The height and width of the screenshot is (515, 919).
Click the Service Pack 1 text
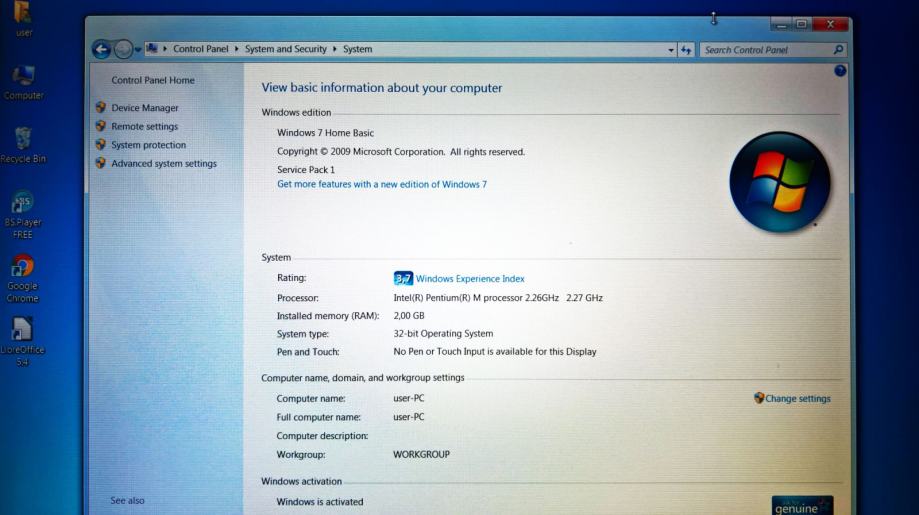click(306, 170)
